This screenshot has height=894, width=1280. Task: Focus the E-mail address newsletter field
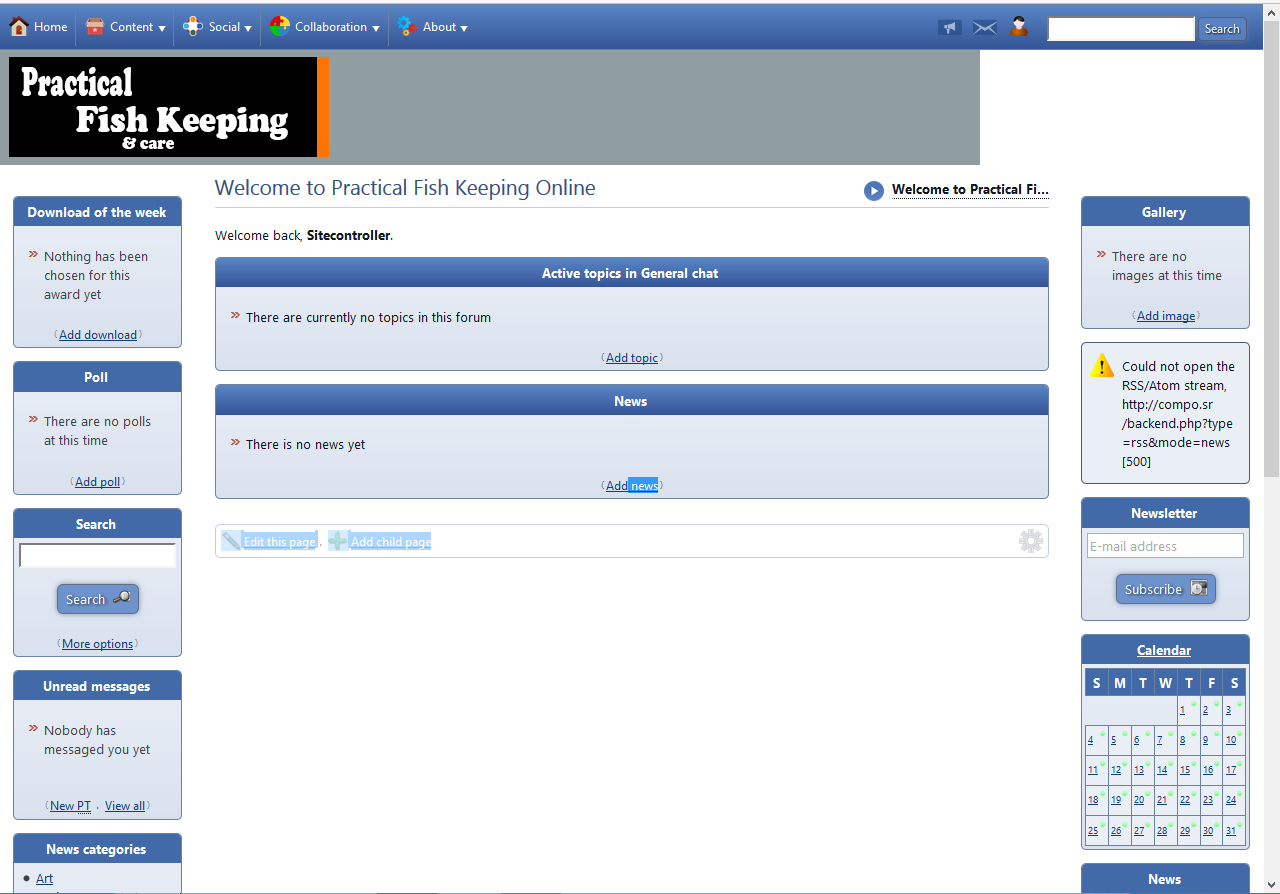(x=1165, y=546)
